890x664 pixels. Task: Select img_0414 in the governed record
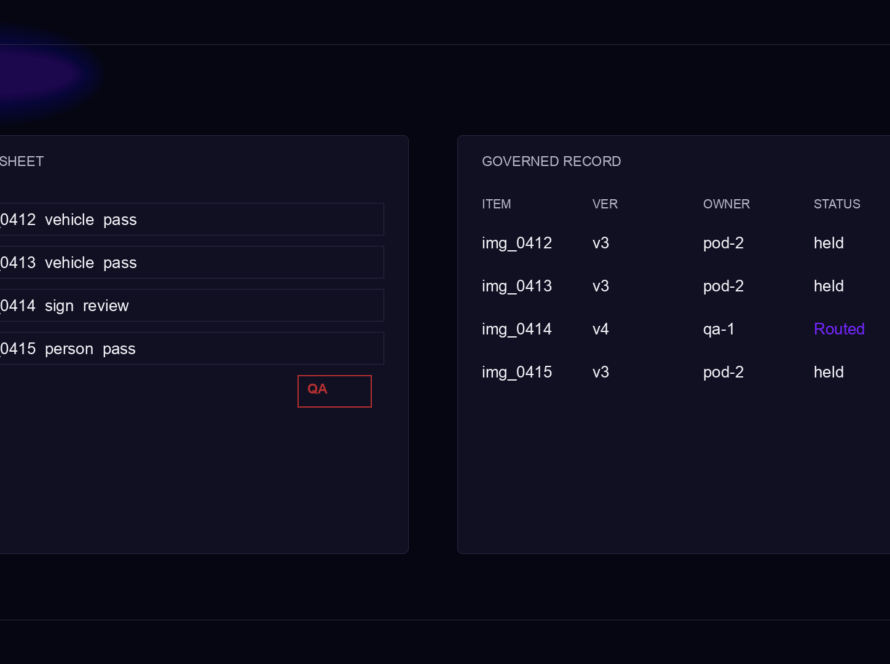517,330
